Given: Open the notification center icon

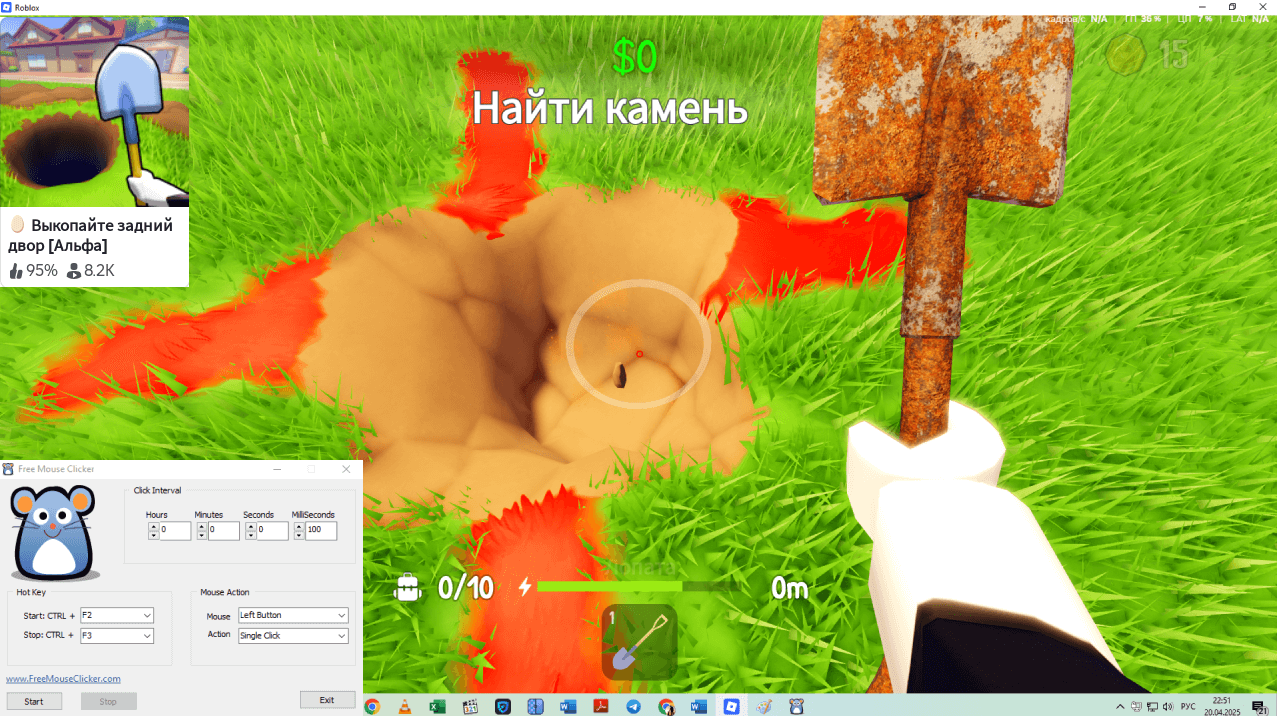Looking at the screenshot, I should coord(1258,706).
